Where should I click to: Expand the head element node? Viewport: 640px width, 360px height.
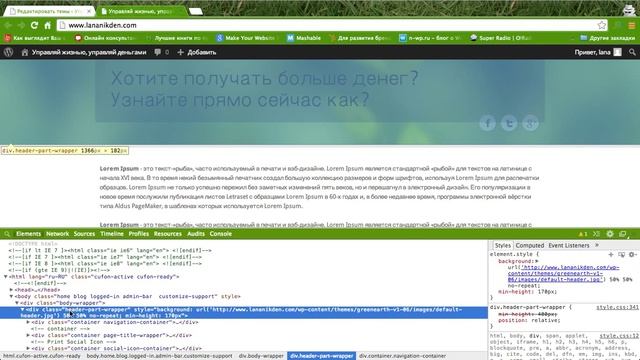click(11, 290)
